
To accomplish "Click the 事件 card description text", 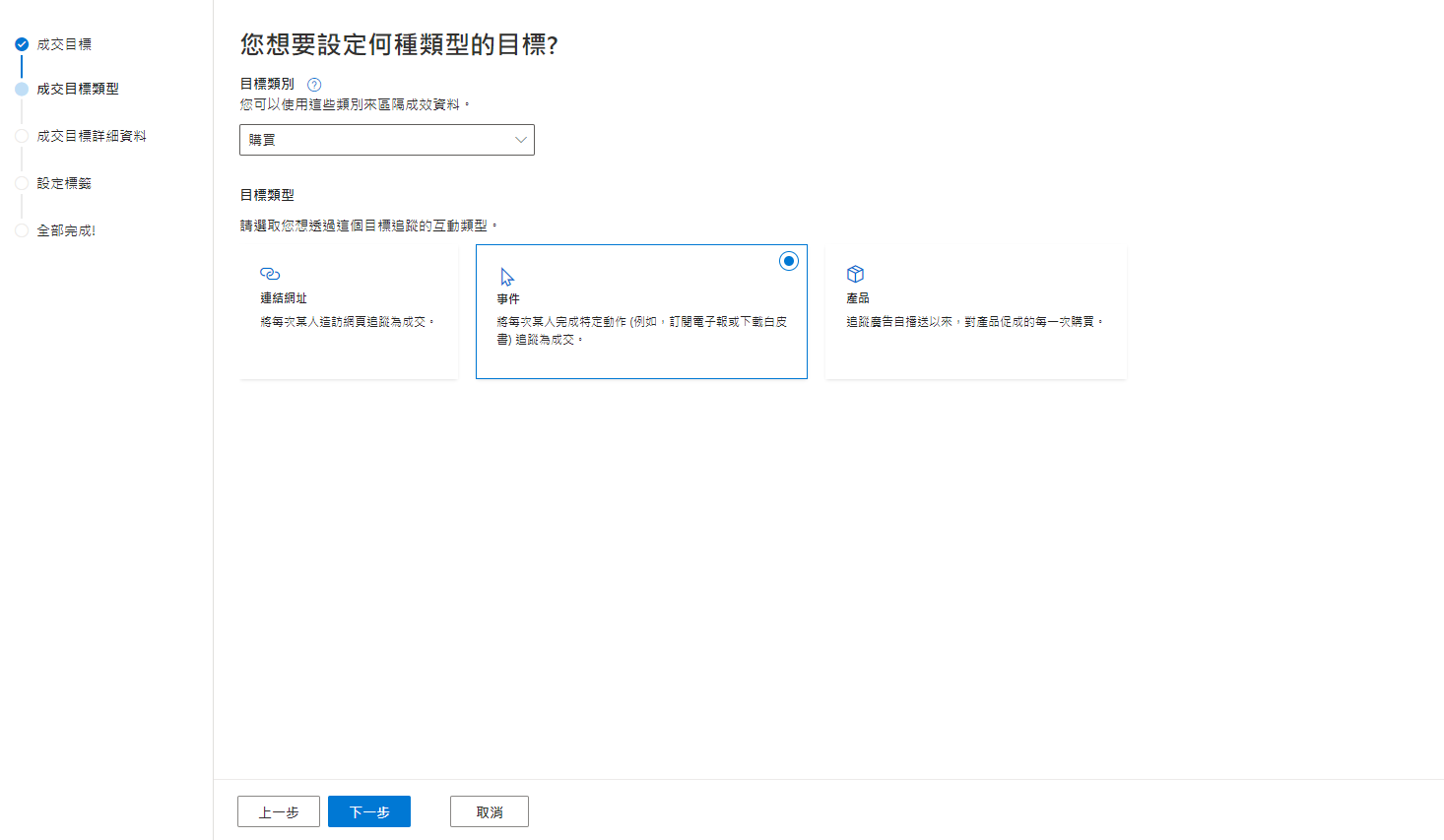I will click(641, 330).
